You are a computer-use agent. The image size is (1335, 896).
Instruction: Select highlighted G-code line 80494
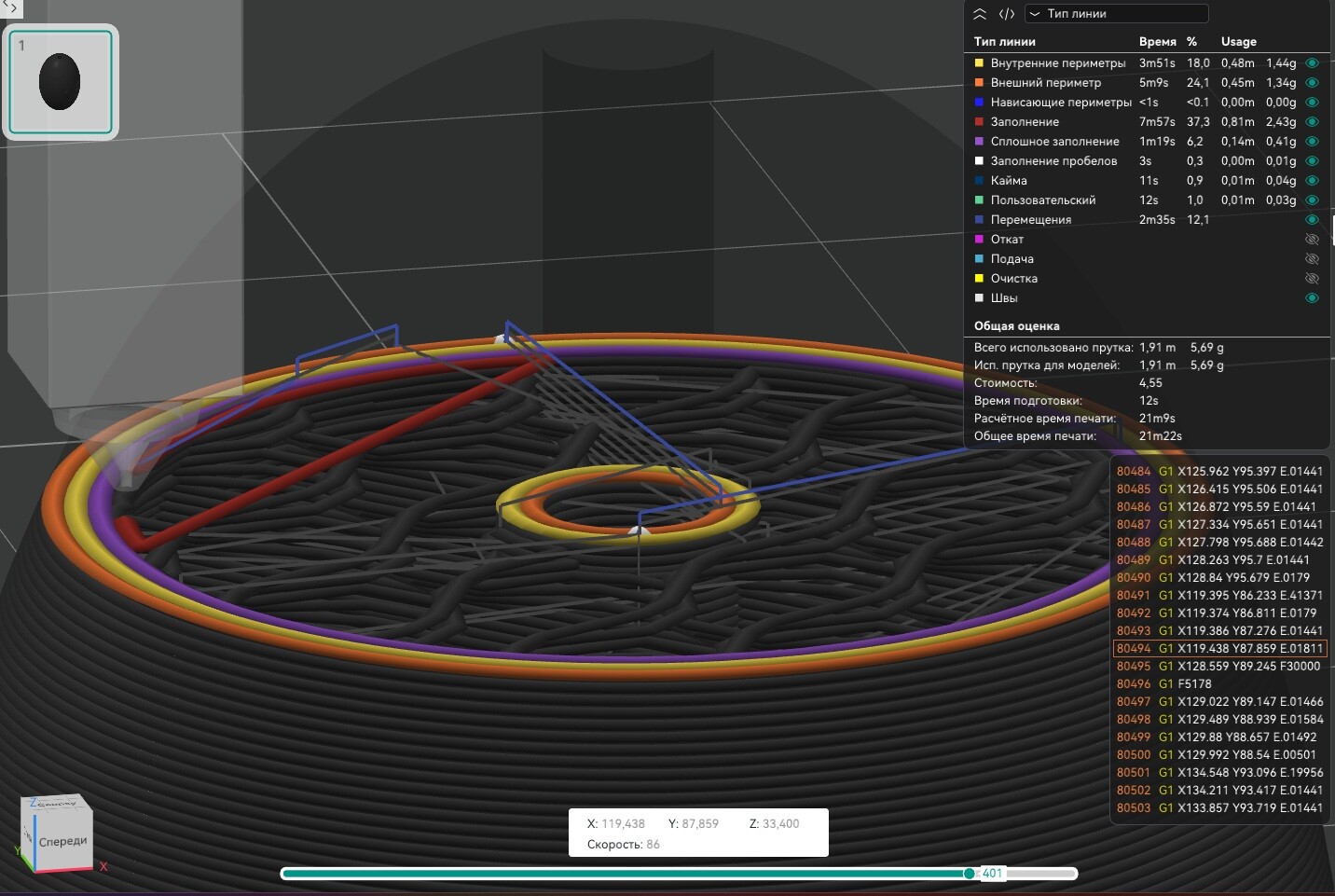coord(1219,649)
